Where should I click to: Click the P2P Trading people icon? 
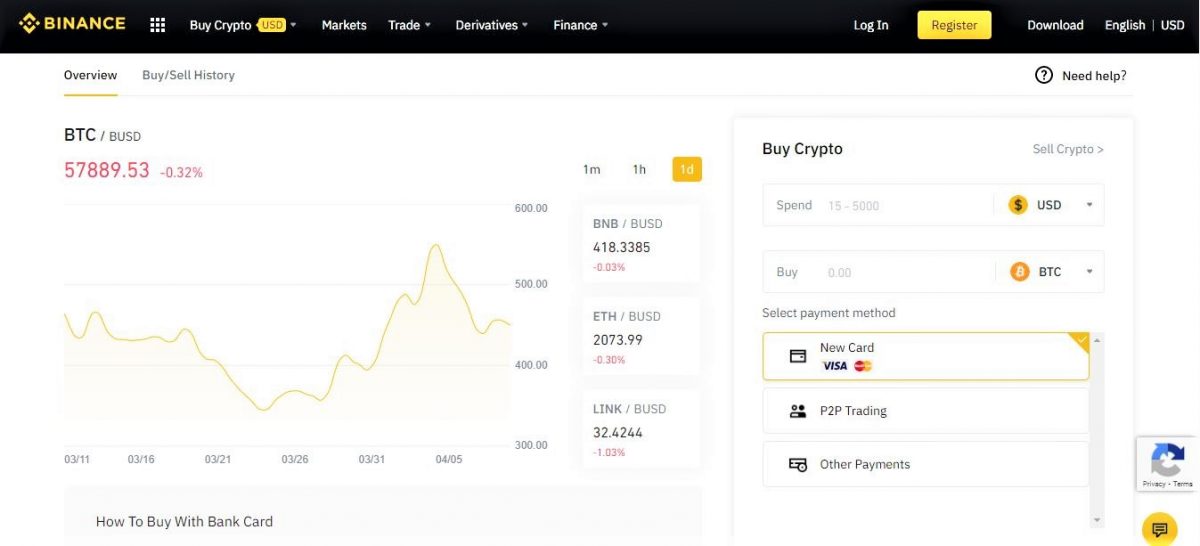click(798, 411)
